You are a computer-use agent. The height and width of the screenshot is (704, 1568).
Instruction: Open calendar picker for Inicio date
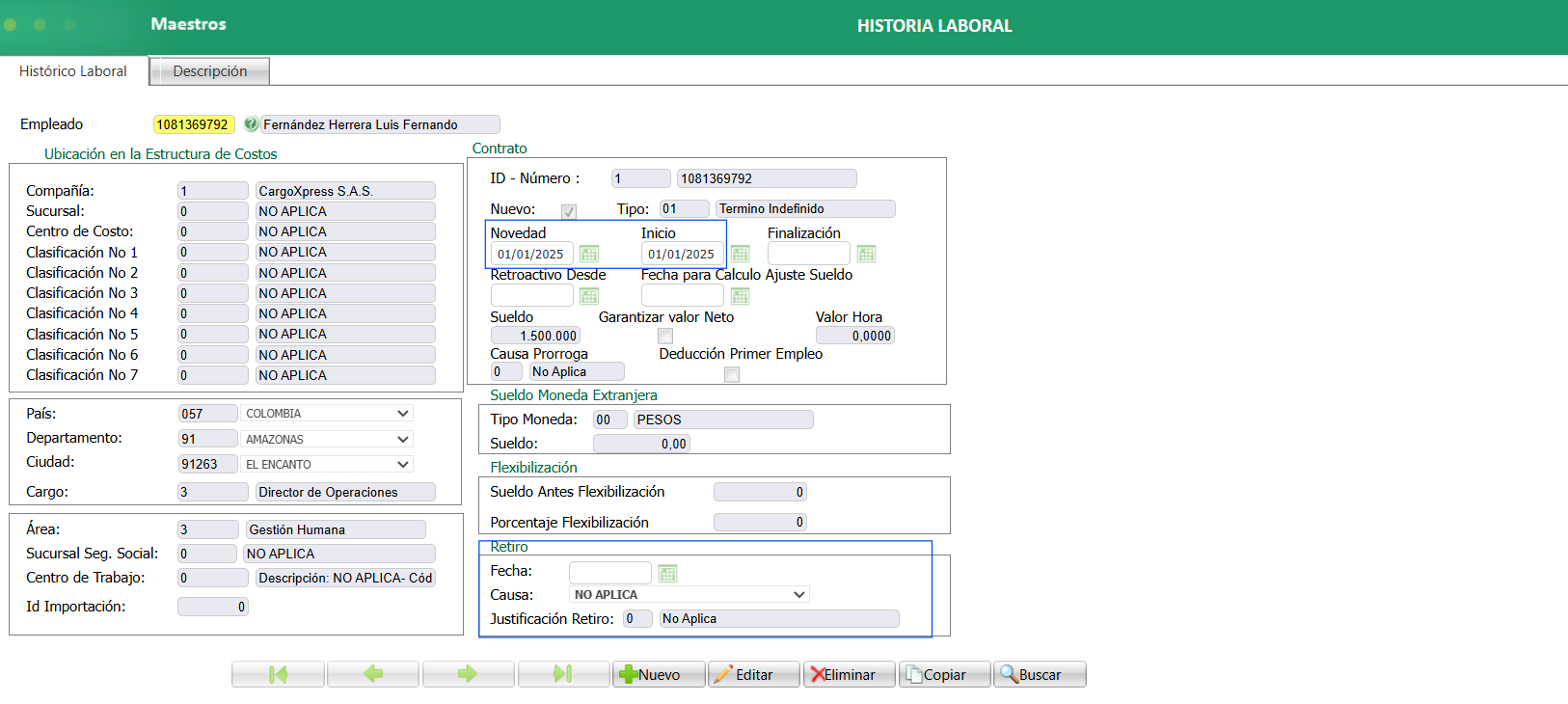coord(740,254)
